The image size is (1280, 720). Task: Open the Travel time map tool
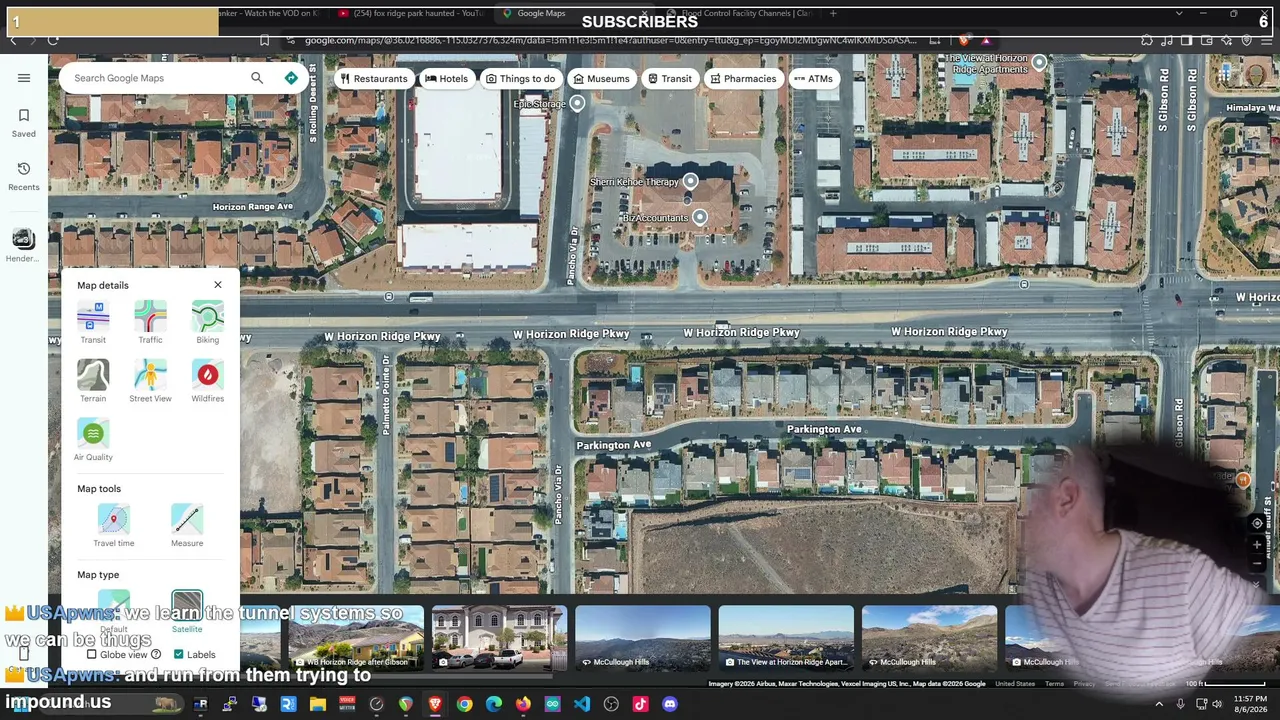[x=114, y=526]
